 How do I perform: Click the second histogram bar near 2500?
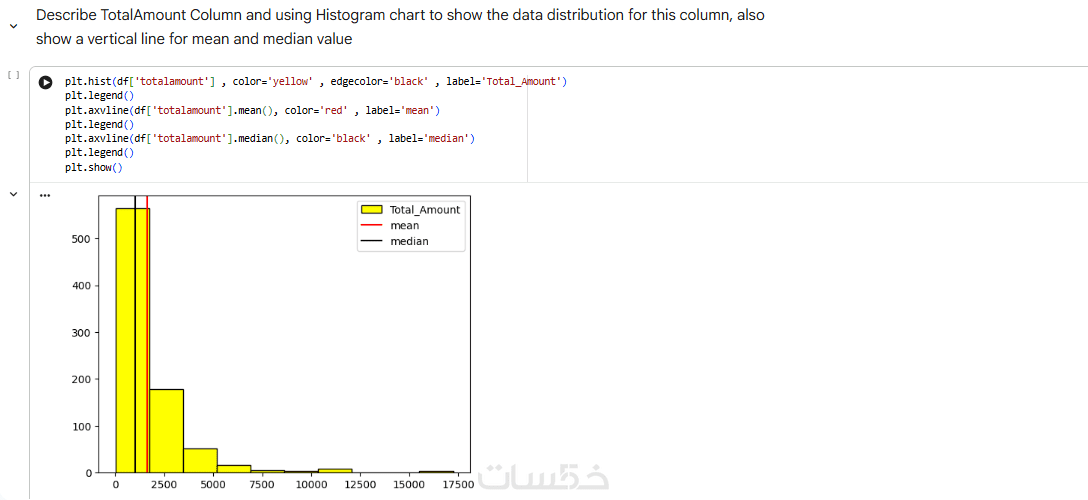(166, 430)
